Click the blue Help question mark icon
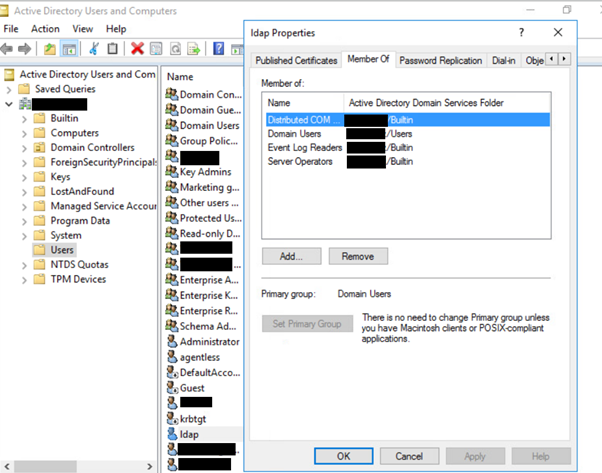Viewport: 602px width, 473px height. click(218, 49)
